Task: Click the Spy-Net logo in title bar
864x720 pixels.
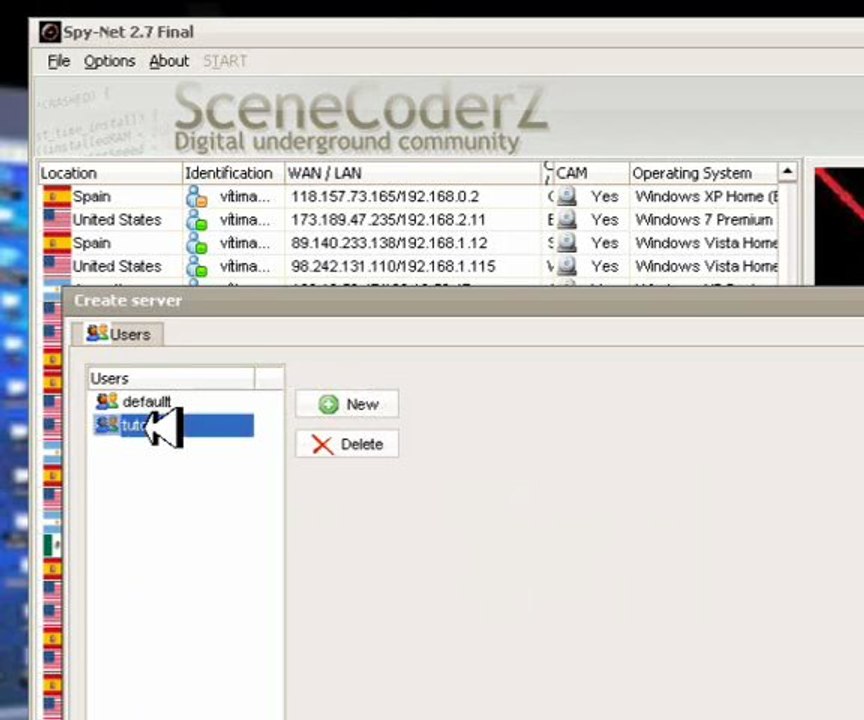Action: (x=50, y=32)
